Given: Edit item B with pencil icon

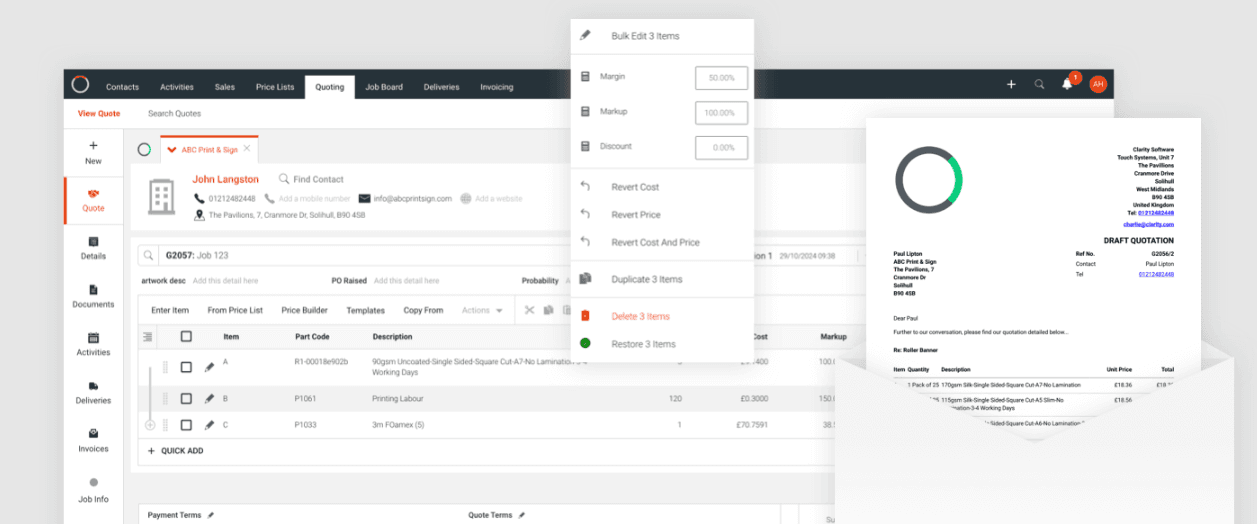Looking at the screenshot, I should coord(209,398).
